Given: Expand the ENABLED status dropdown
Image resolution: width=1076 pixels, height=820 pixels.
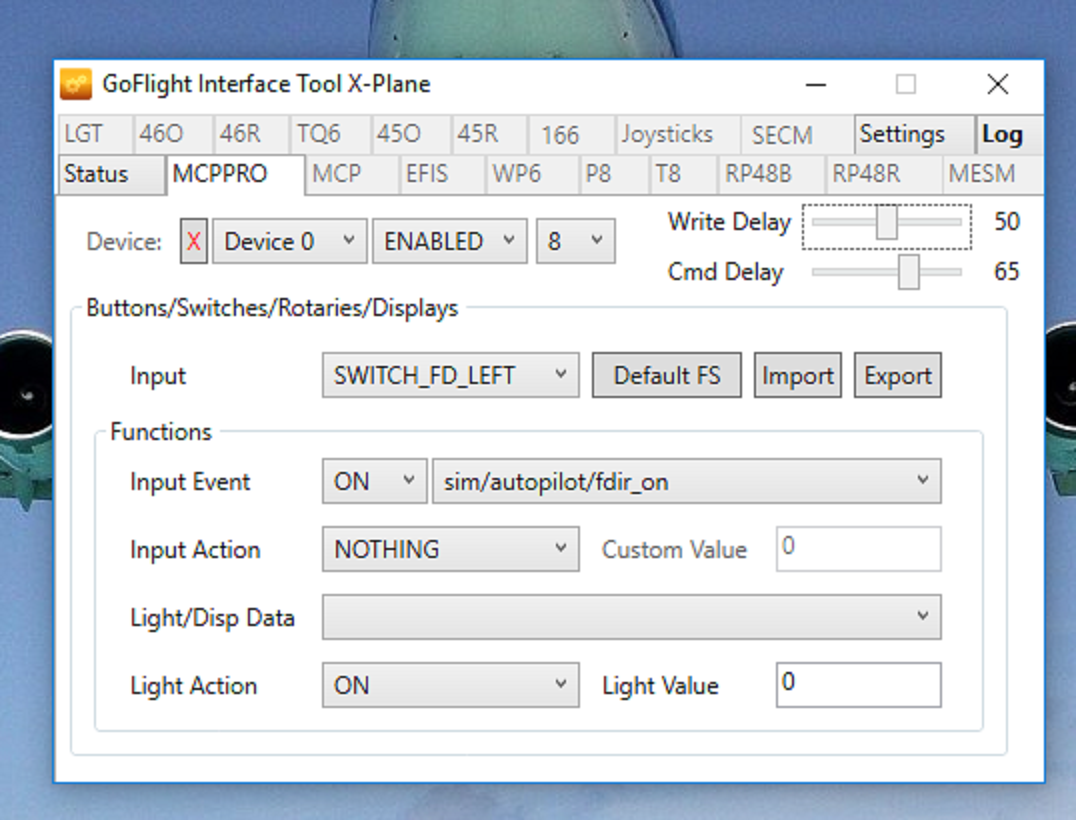Looking at the screenshot, I should click(x=449, y=242).
